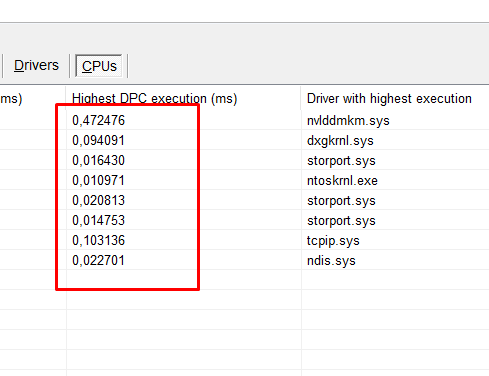Click storport.sys next to 0,014753
The width and height of the screenshot is (489, 376).
pyautogui.click(x=341, y=221)
